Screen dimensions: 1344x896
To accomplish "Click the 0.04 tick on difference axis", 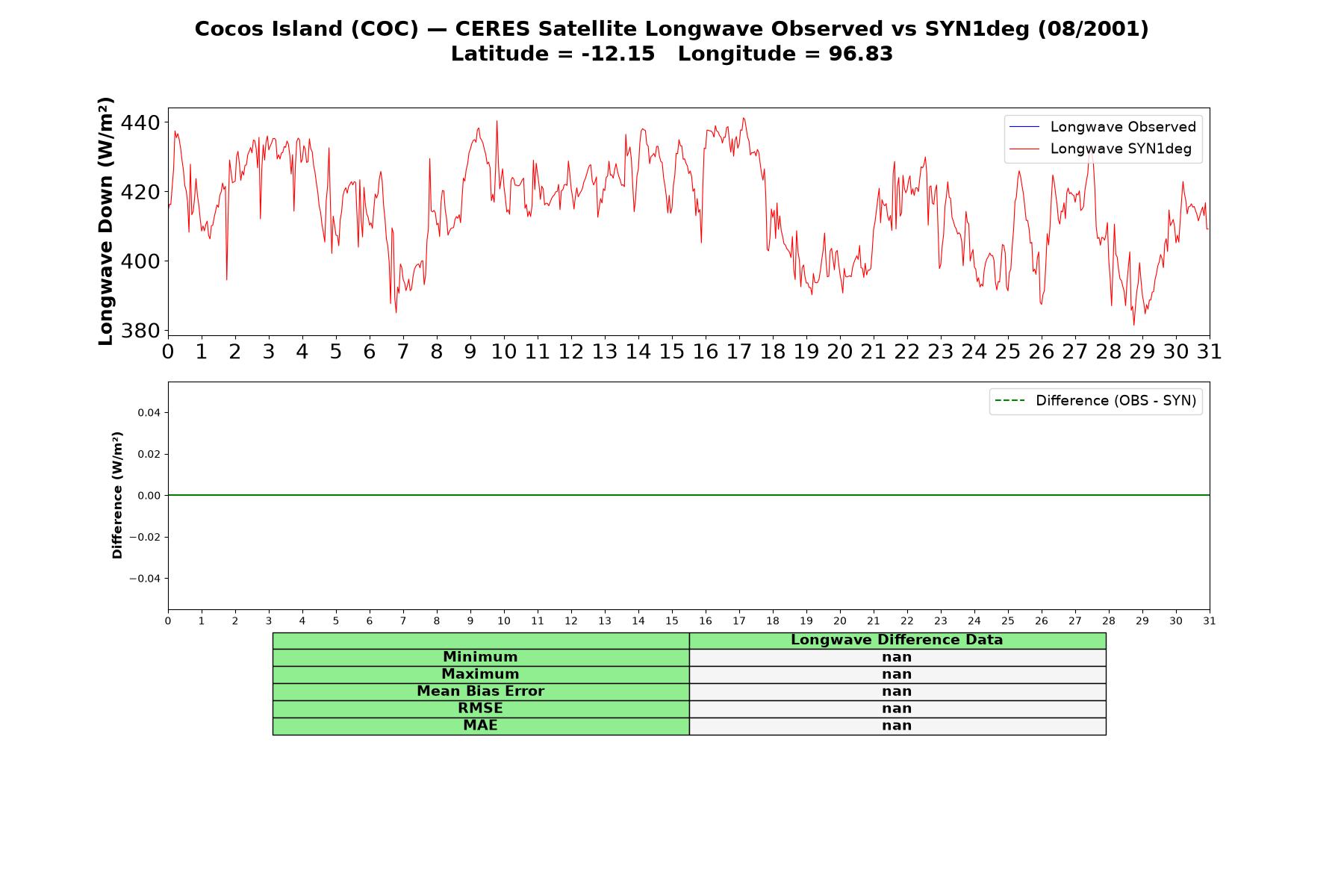I will click(149, 413).
